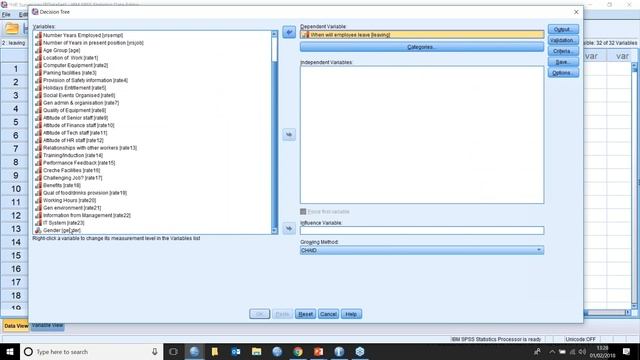Open the Categories button
This screenshot has width=640, height=360.
[422, 47]
